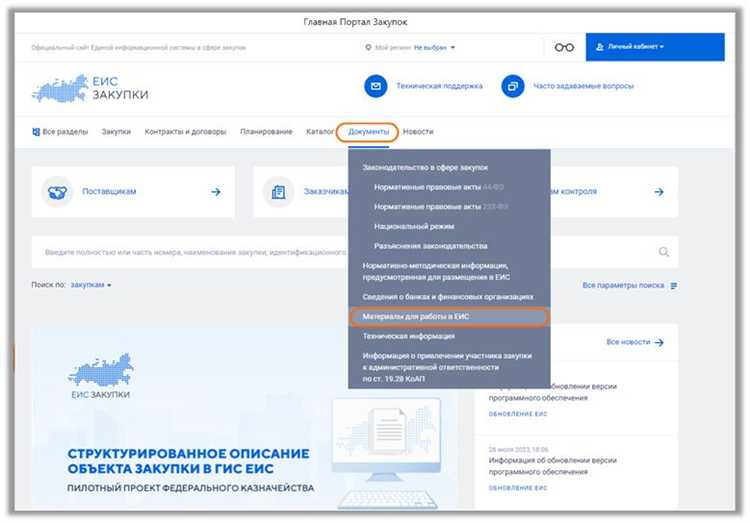Click the Заказчикам document icon

[x=278, y=192]
